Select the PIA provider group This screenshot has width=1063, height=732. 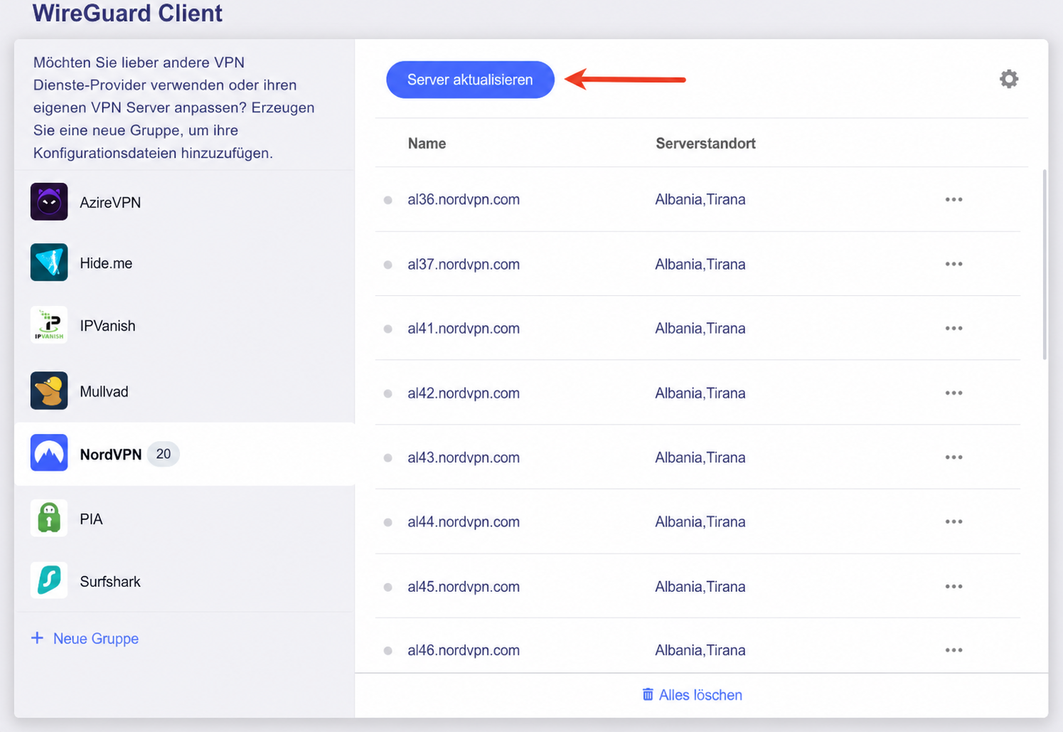(184, 518)
